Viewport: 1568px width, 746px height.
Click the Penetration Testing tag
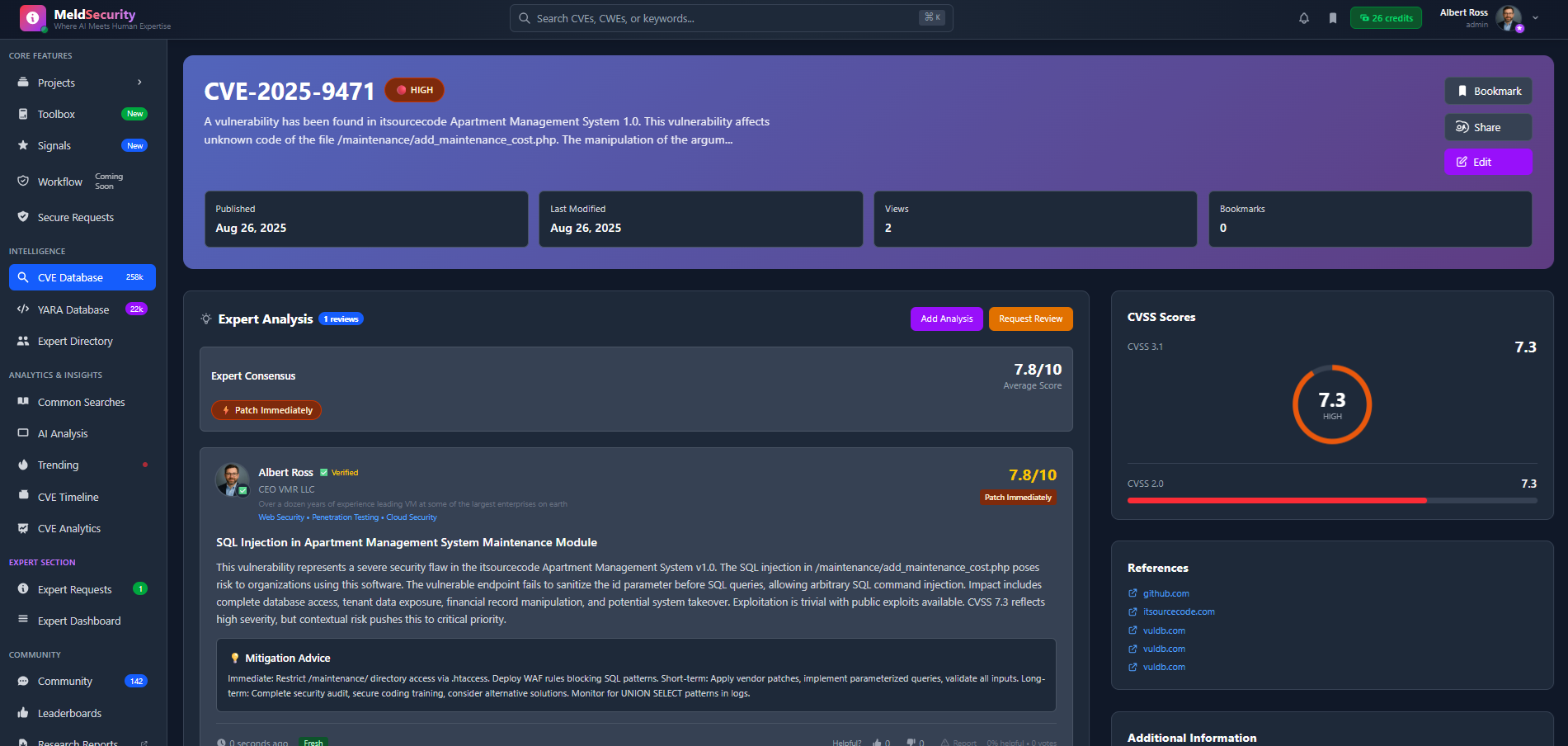click(x=346, y=517)
